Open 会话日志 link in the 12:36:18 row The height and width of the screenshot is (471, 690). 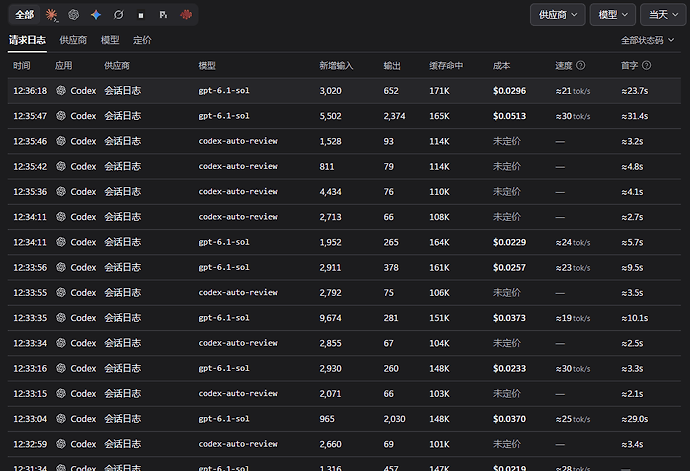pos(123,91)
